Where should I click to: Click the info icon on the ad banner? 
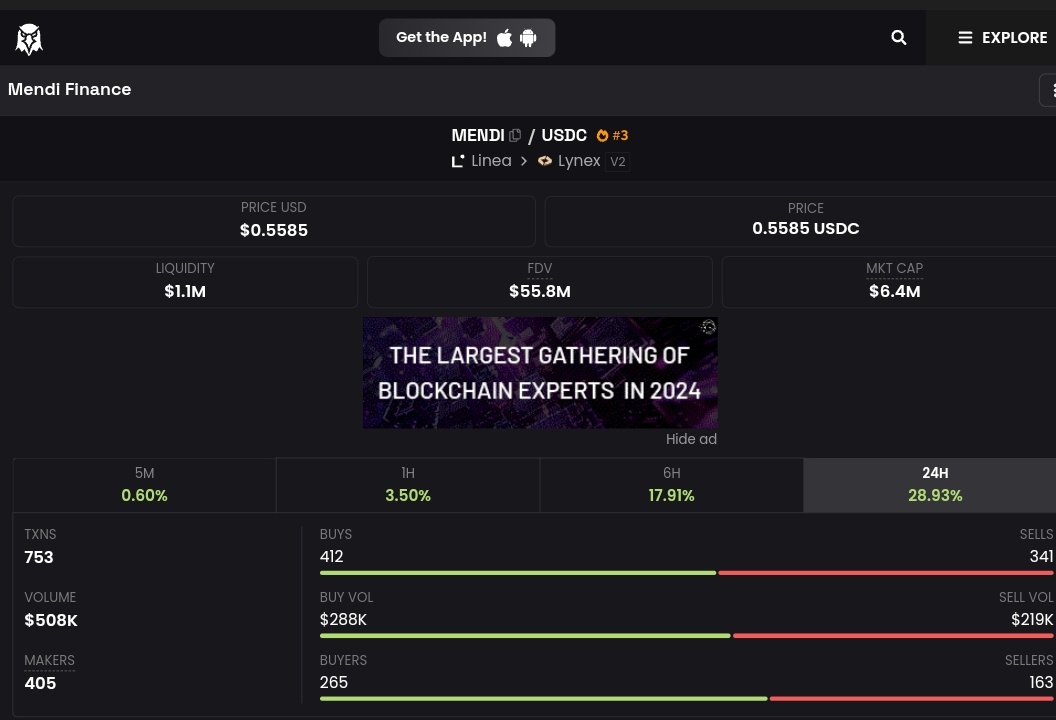(708, 327)
